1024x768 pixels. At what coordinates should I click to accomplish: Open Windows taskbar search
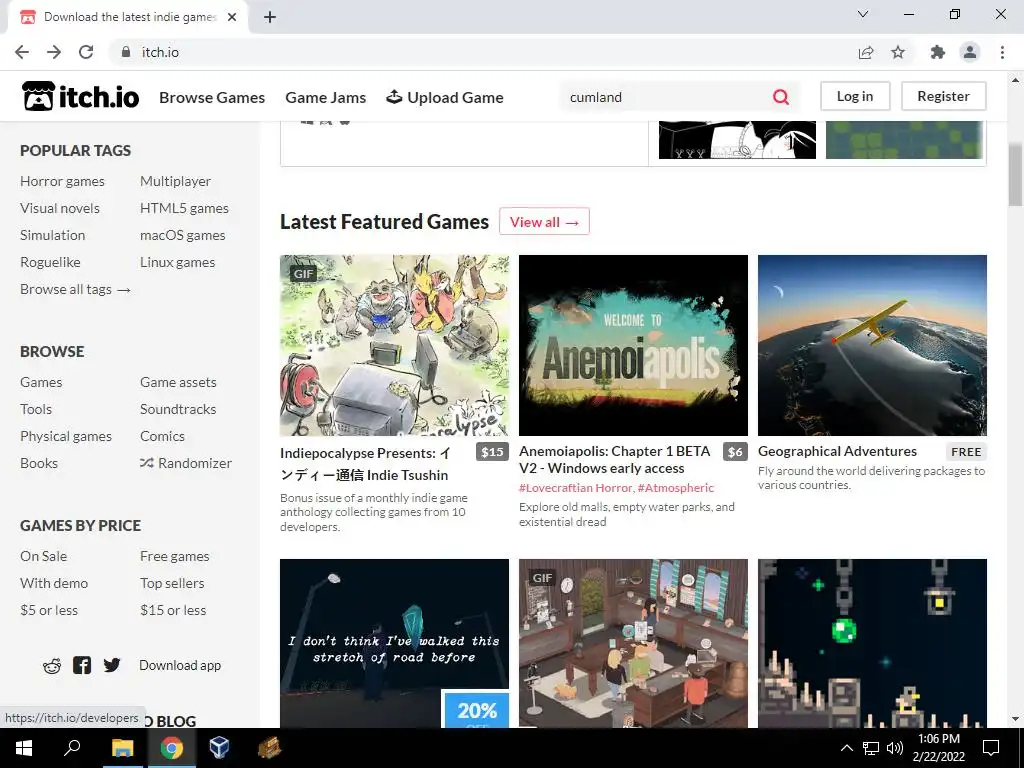click(72, 748)
